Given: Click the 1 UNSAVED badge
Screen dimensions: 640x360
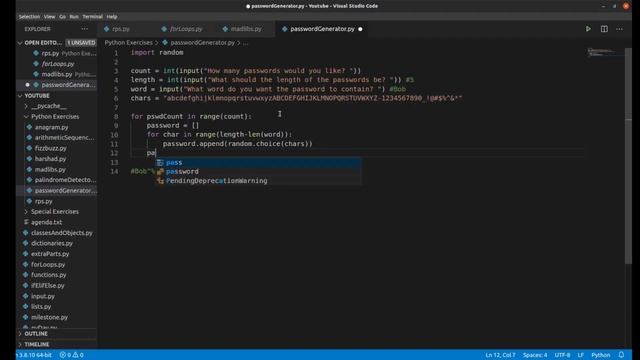Looking at the screenshot, I should coord(81,42).
